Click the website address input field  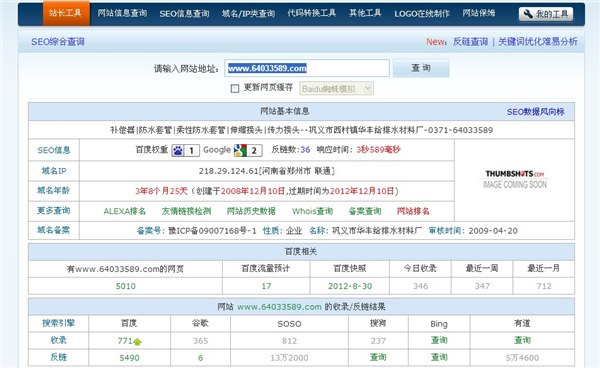coord(307,68)
